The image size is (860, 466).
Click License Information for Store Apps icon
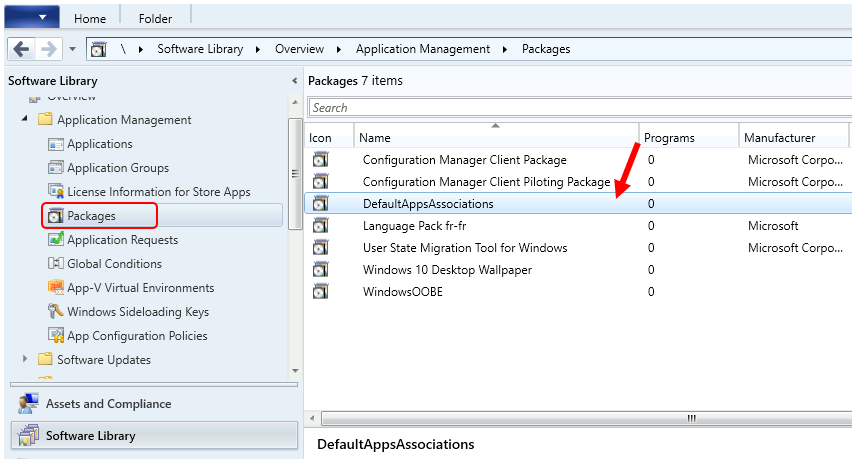pyautogui.click(x=55, y=191)
